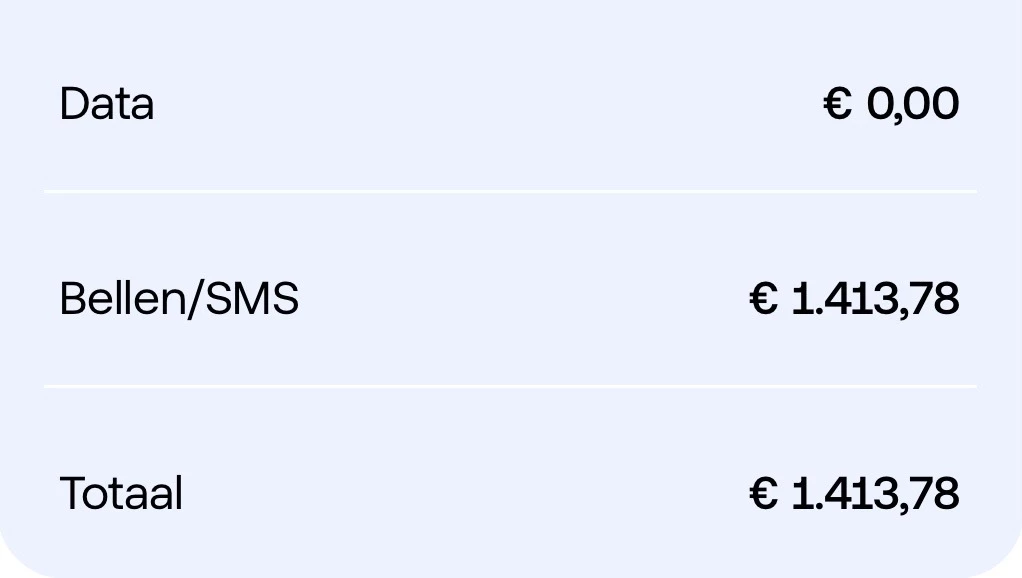Click the "1.413,78" digits in Totaal row
This screenshot has width=1022, height=578.
[x=875, y=494]
